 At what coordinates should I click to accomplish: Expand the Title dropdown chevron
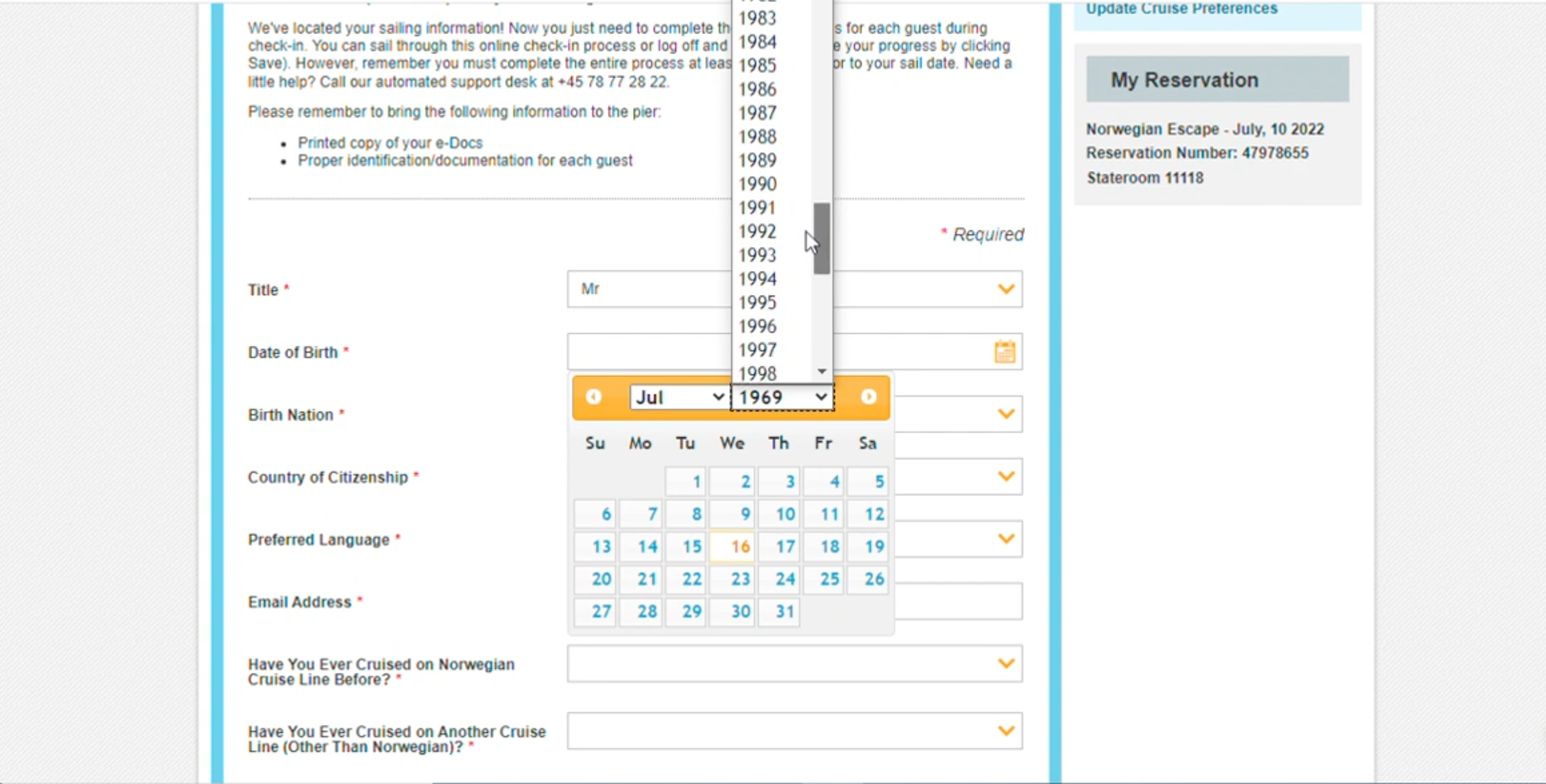tap(1006, 289)
